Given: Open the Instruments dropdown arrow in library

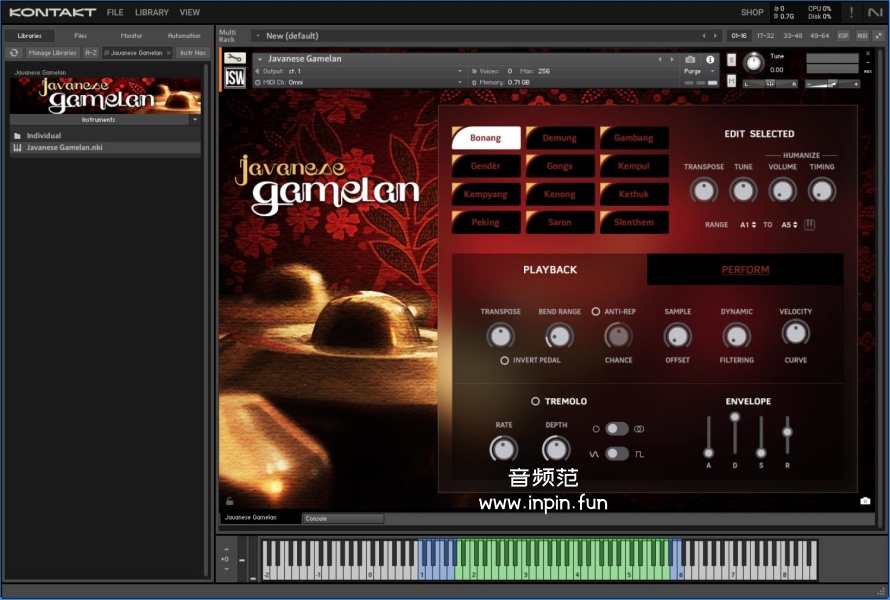Looking at the screenshot, I should click(195, 119).
